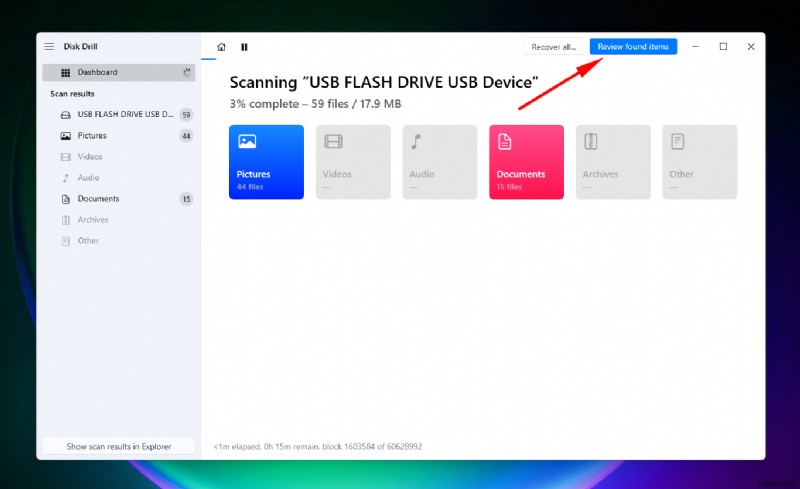
Task: Click the Pictures icon in the sidebar
Action: tap(66, 136)
